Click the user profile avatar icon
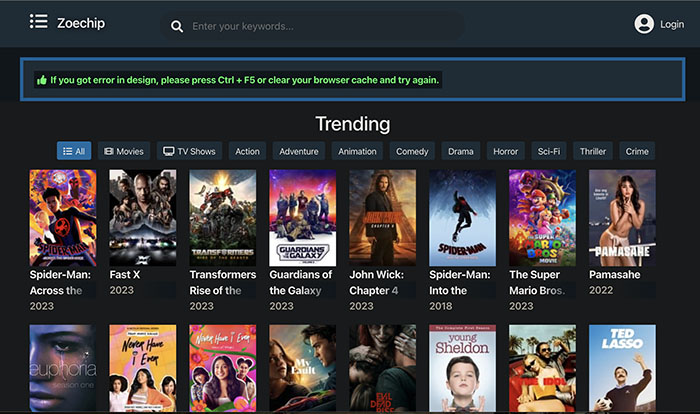Viewport: 700px width, 414px height. (x=644, y=24)
